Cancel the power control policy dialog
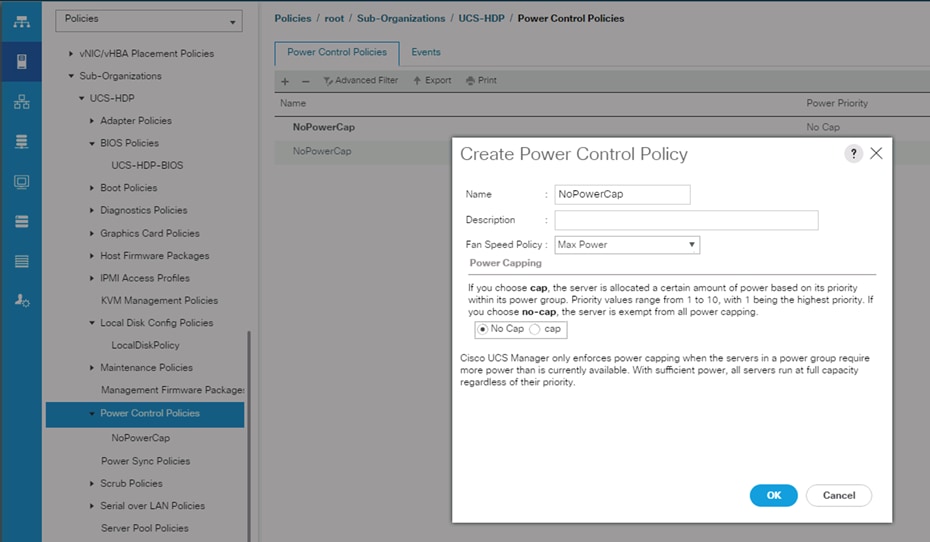The height and width of the screenshot is (542, 930). point(839,495)
